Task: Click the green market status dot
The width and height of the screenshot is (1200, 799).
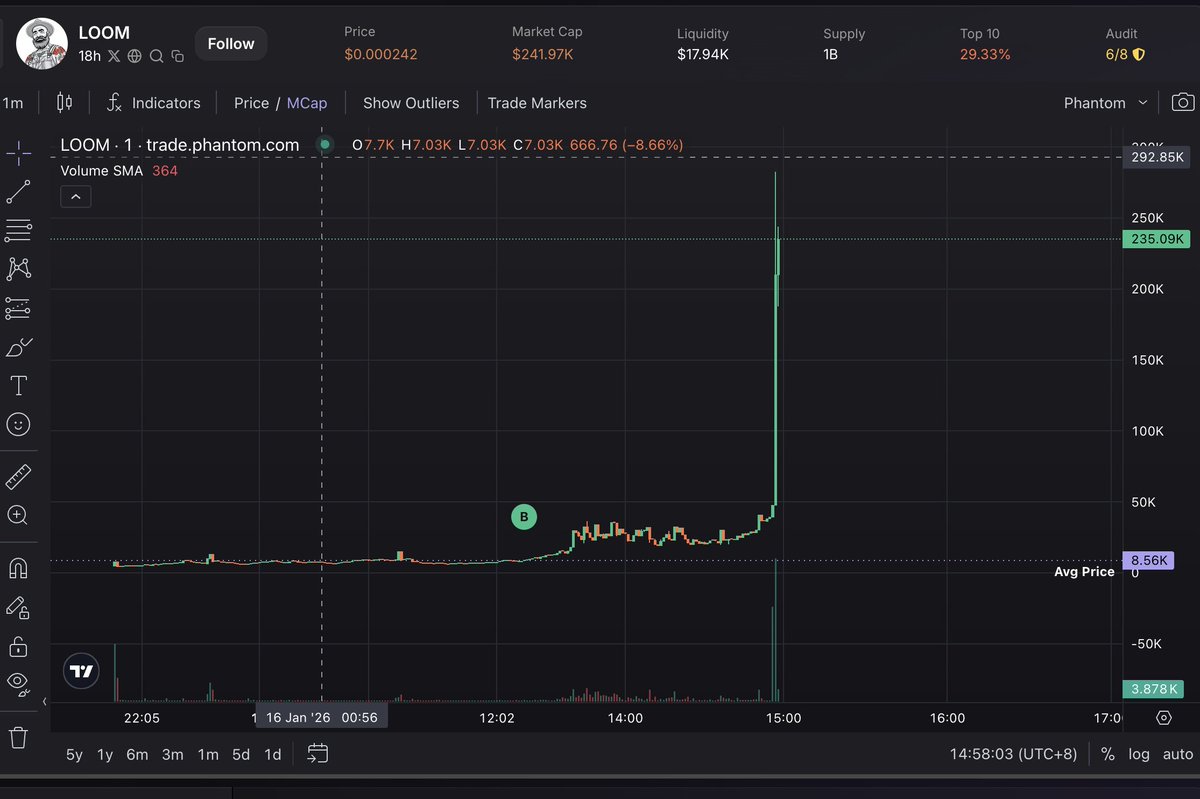Action: click(324, 145)
